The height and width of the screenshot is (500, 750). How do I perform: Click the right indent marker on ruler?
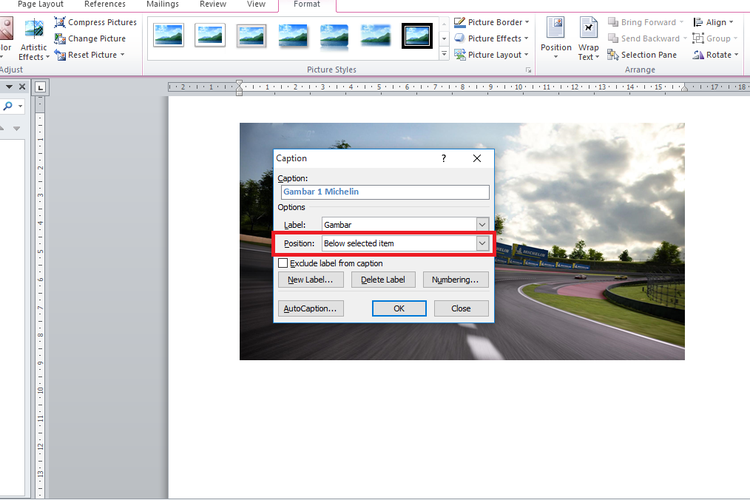684,88
